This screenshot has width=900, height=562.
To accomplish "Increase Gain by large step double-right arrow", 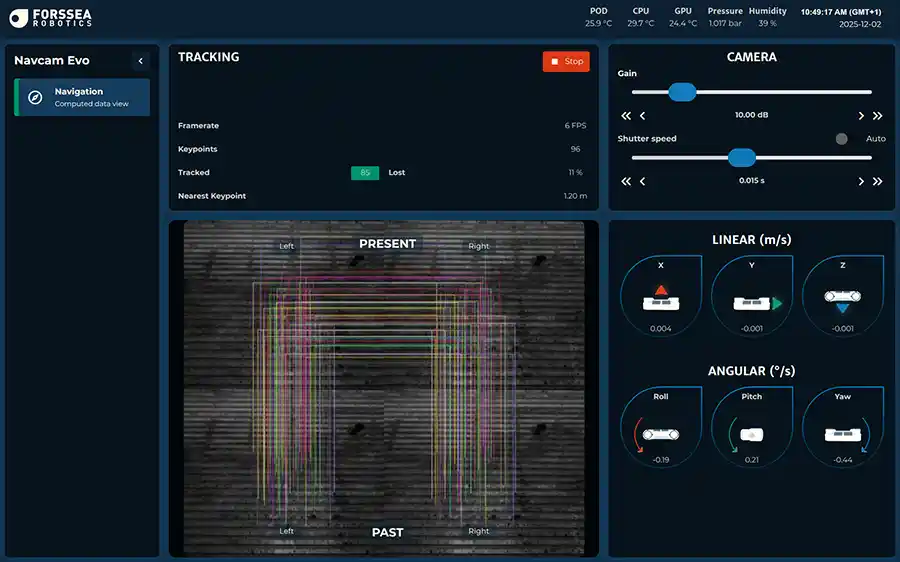I will click(x=878, y=116).
